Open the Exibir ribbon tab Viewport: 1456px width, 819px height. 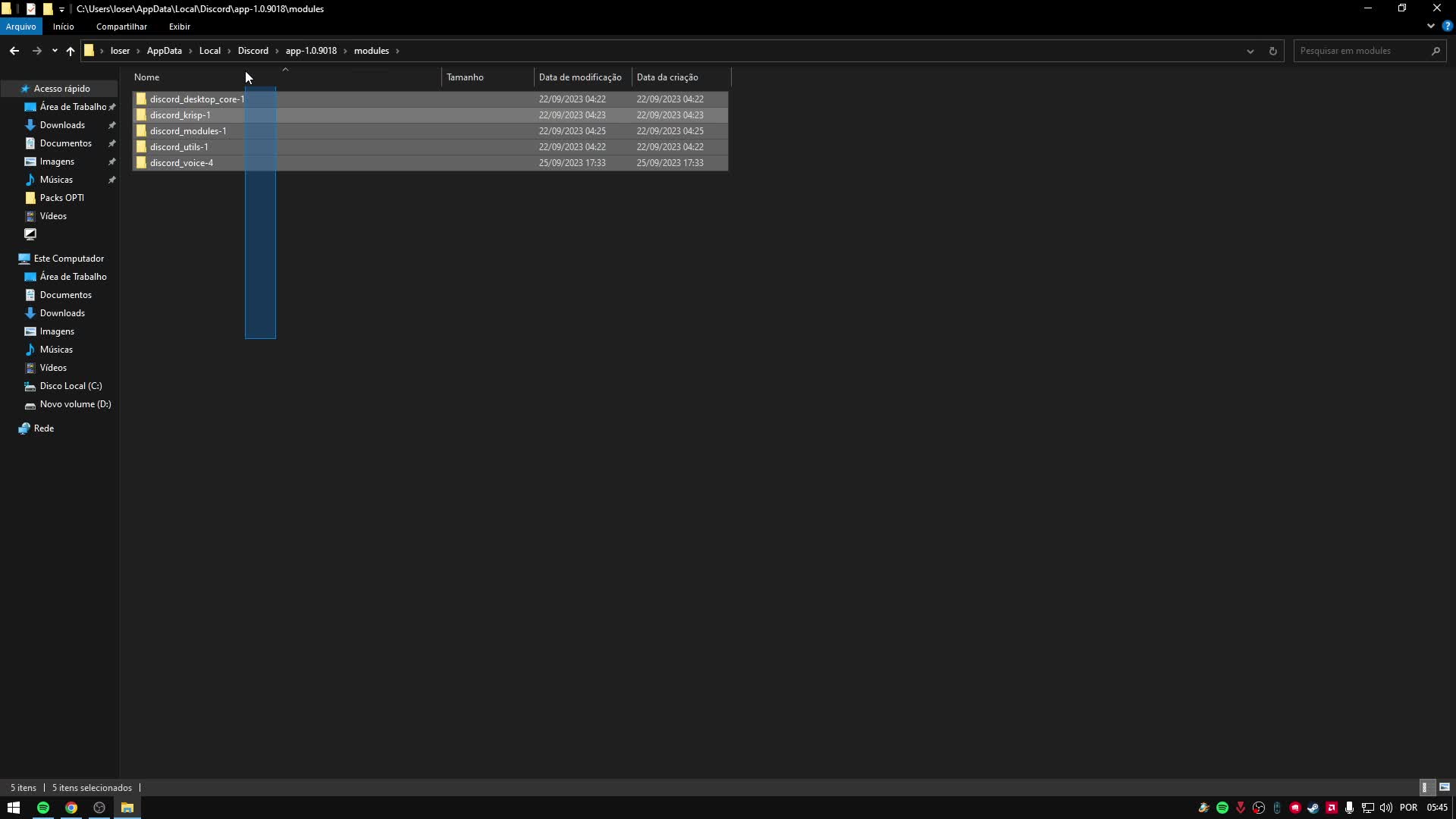[179, 27]
